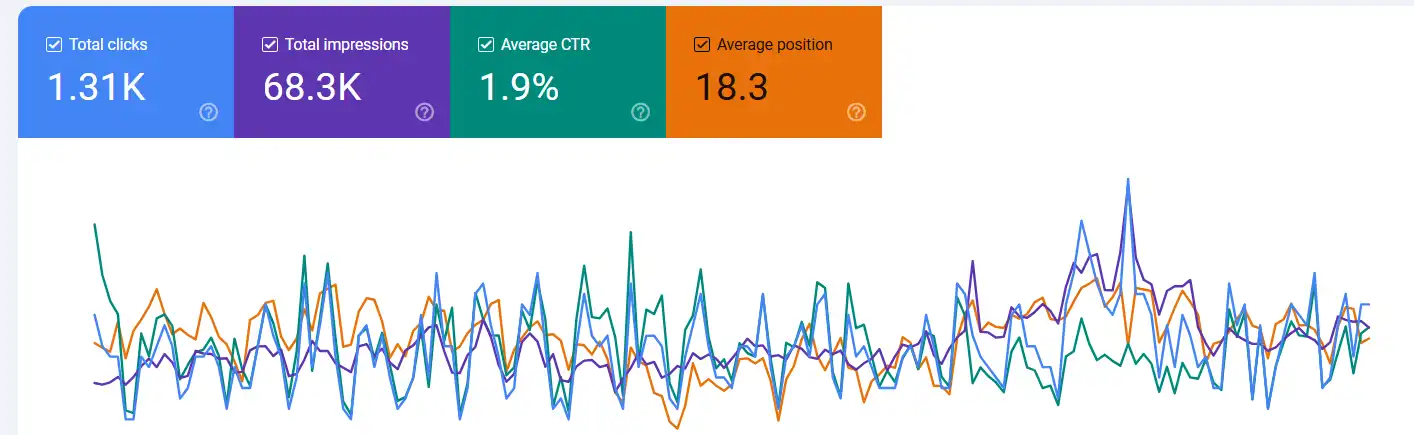Disable the Average CTR checkbox

(486, 45)
